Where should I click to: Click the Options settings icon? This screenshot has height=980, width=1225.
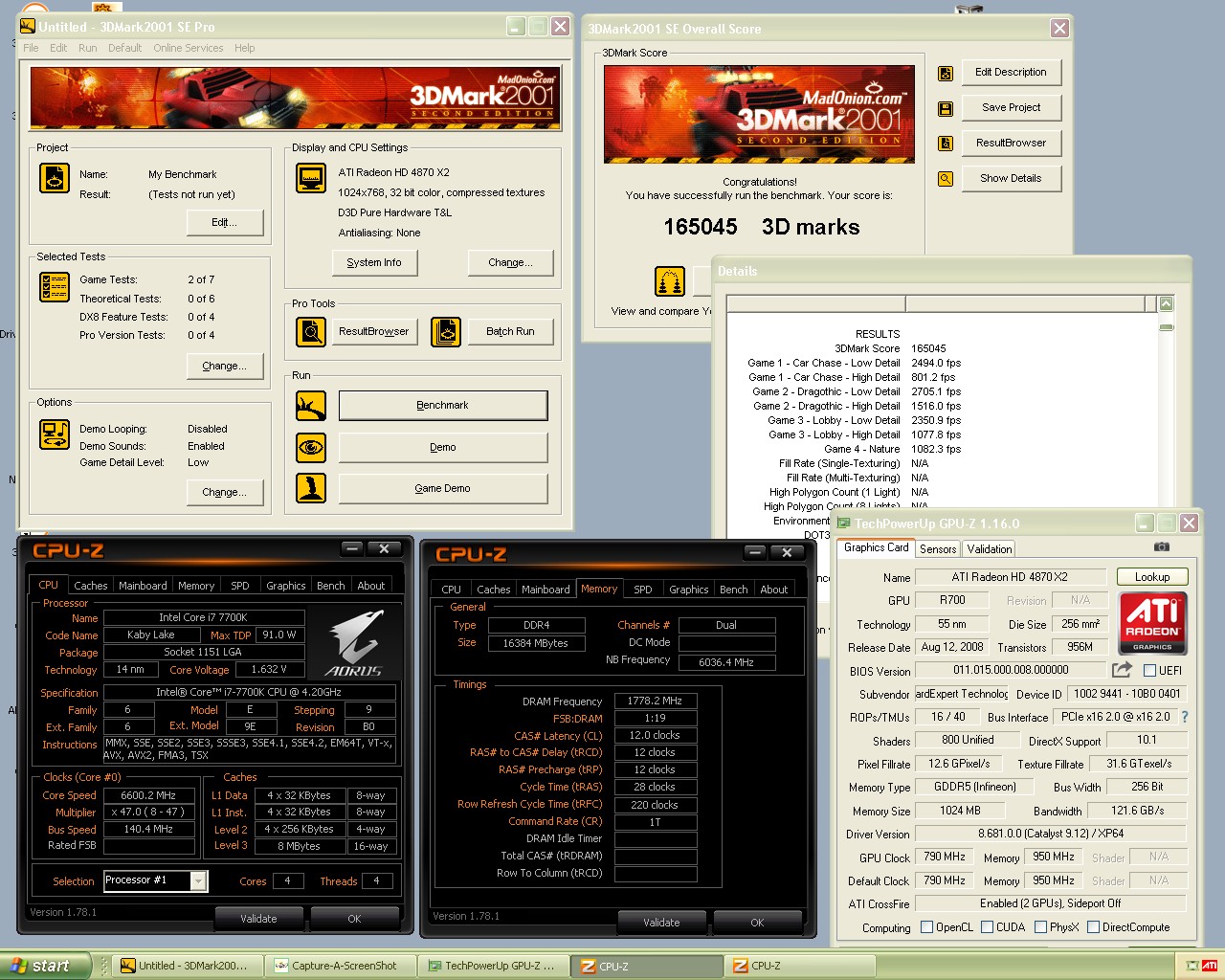(x=55, y=434)
